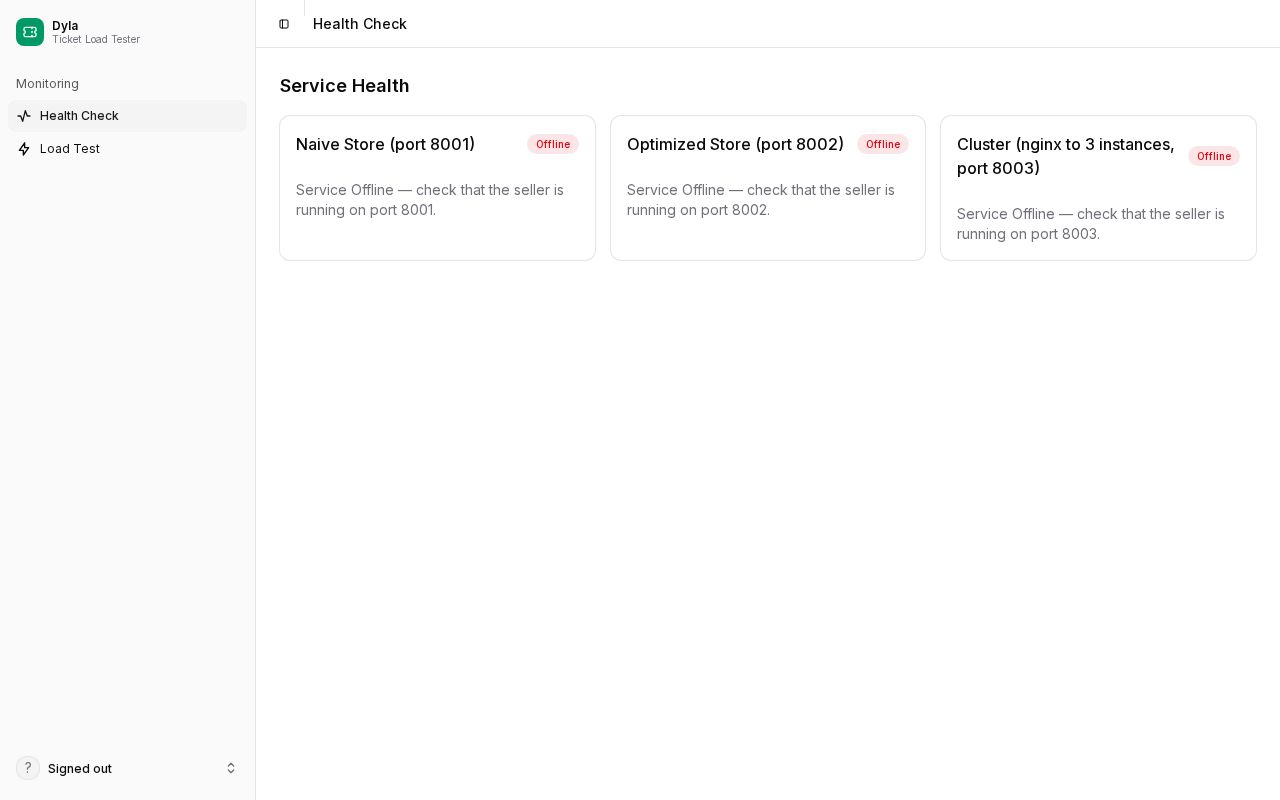Open the Health Check sidebar item
This screenshot has width=1280, height=800.
tap(127, 116)
